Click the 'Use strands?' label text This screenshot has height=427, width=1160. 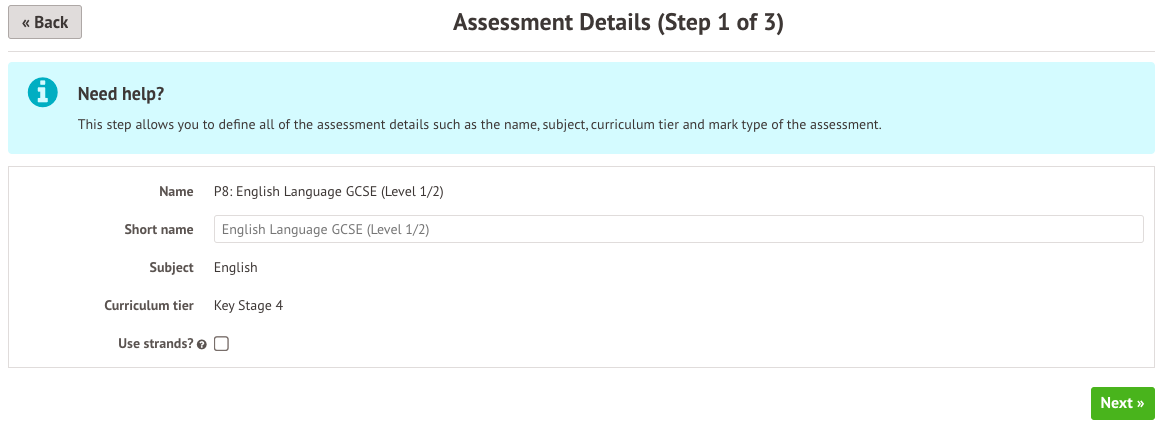tap(155, 343)
